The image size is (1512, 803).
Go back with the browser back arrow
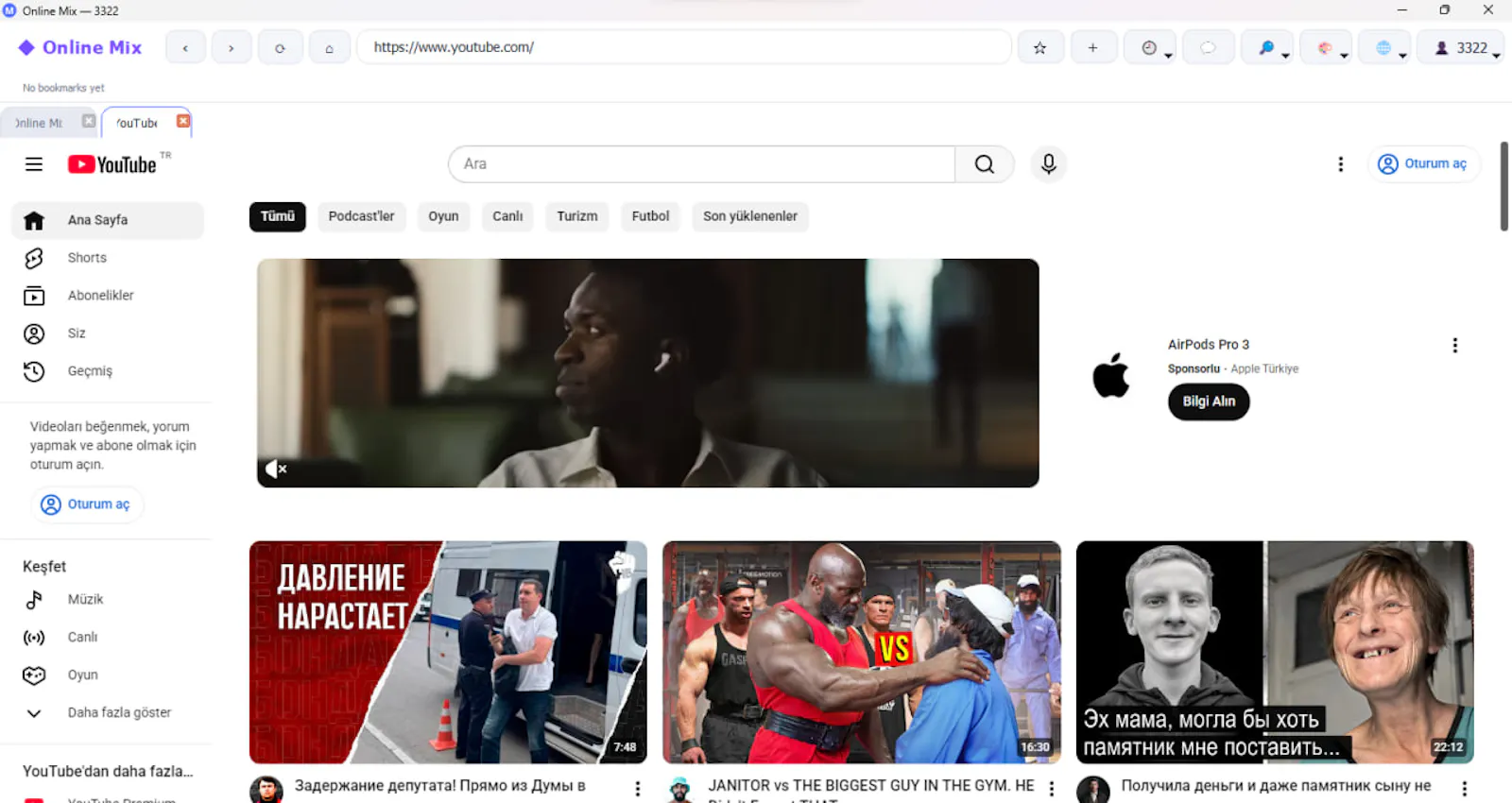[x=185, y=47]
